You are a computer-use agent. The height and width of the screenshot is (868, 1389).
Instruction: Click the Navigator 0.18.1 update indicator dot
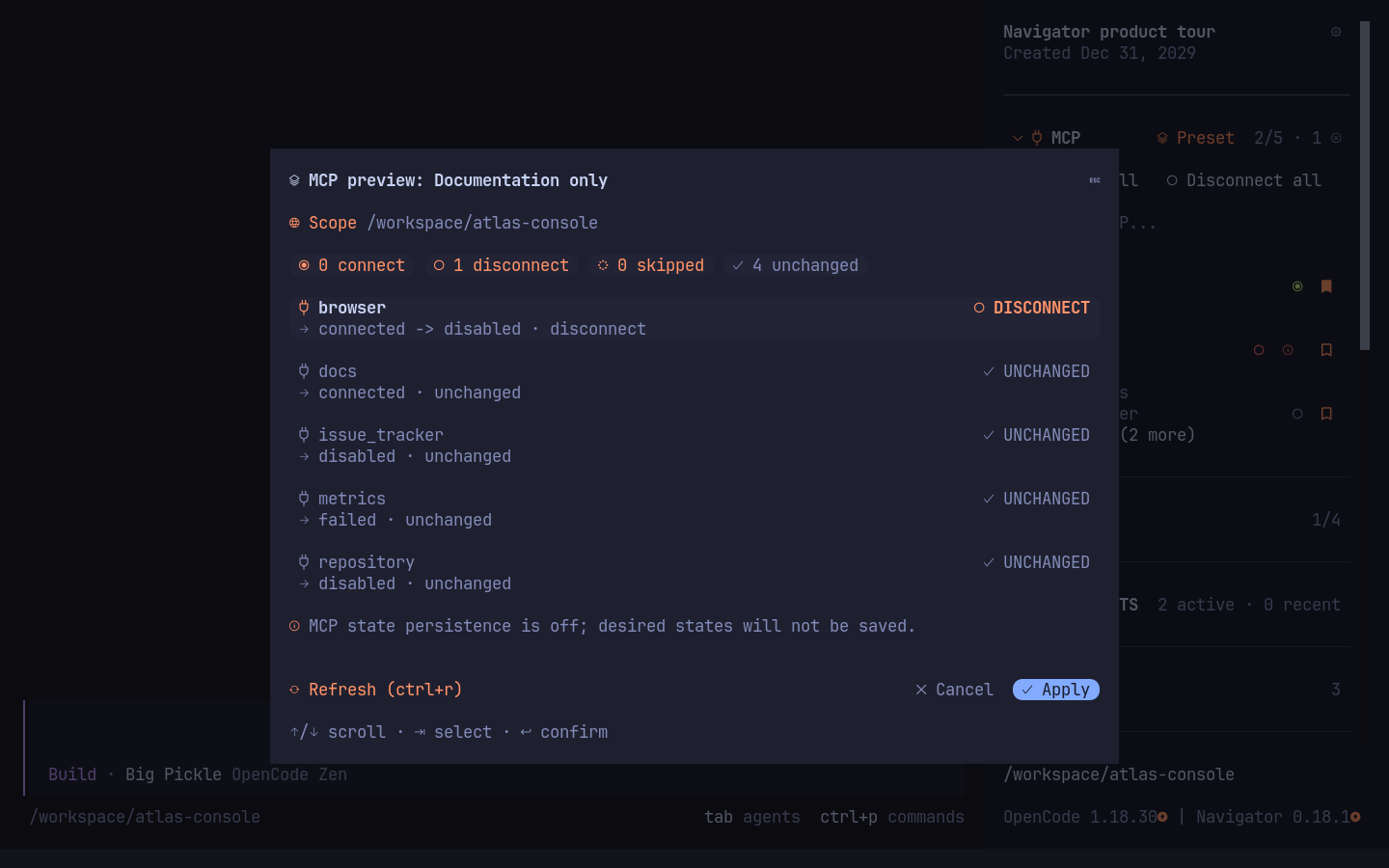1355,817
